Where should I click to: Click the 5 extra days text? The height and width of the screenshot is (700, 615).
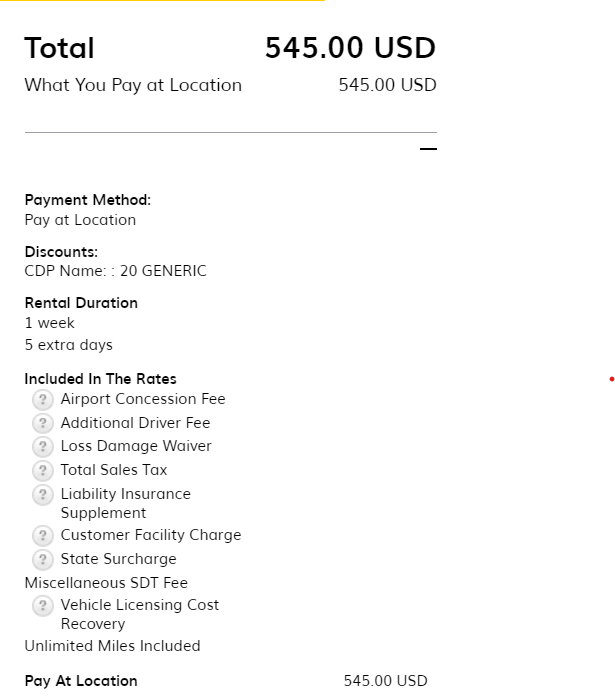[x=68, y=345]
